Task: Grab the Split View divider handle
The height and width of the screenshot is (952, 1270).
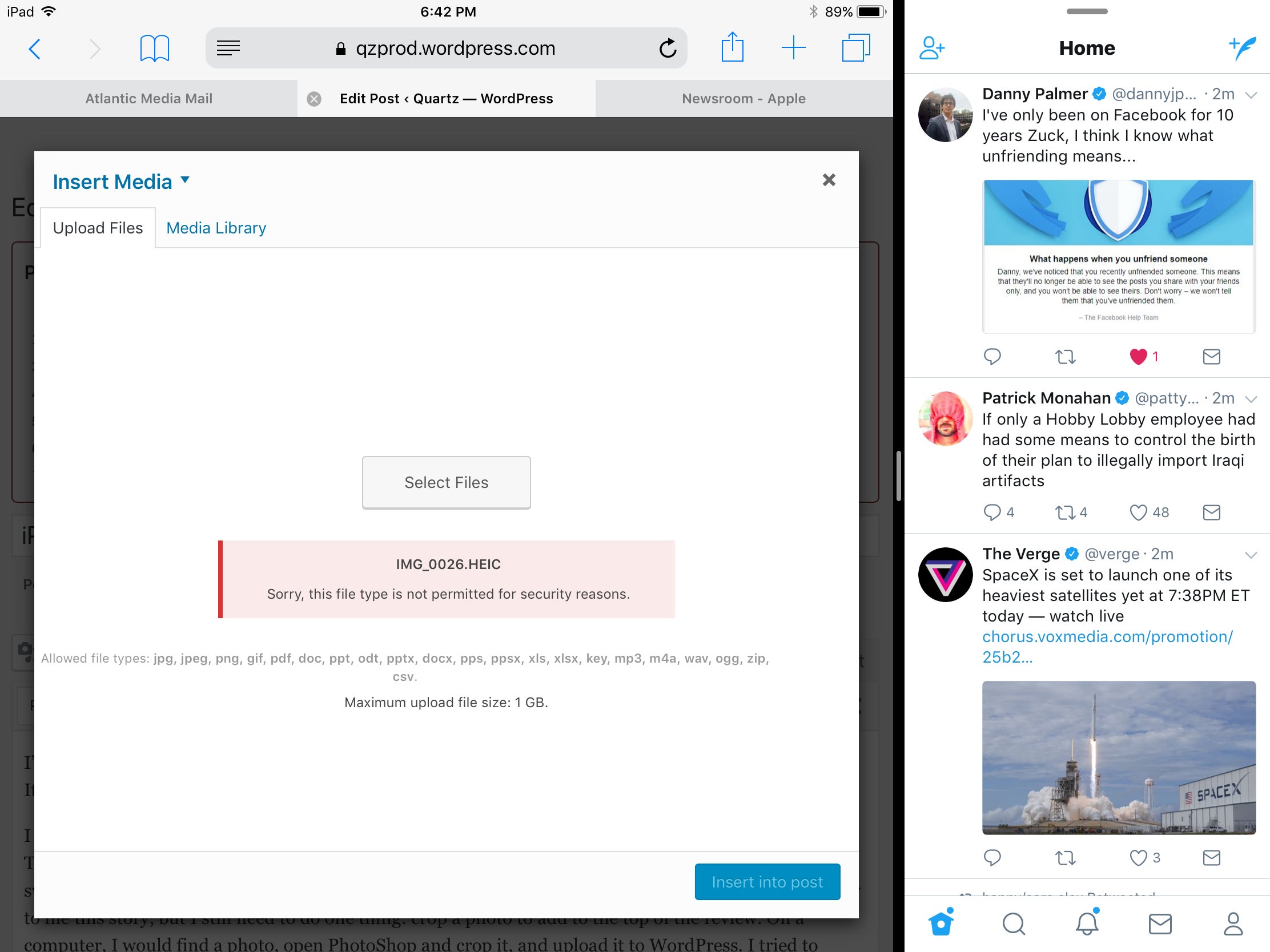Action: (898, 477)
